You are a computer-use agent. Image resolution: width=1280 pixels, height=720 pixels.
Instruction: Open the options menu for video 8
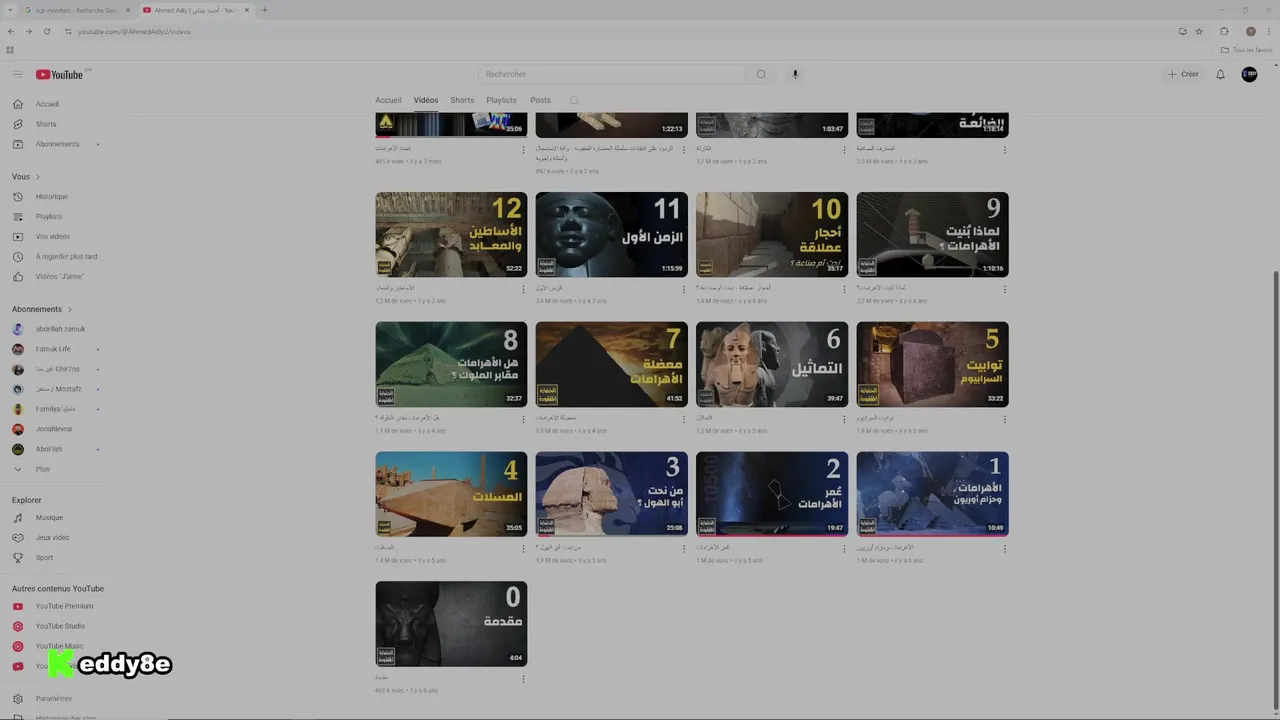coord(523,420)
